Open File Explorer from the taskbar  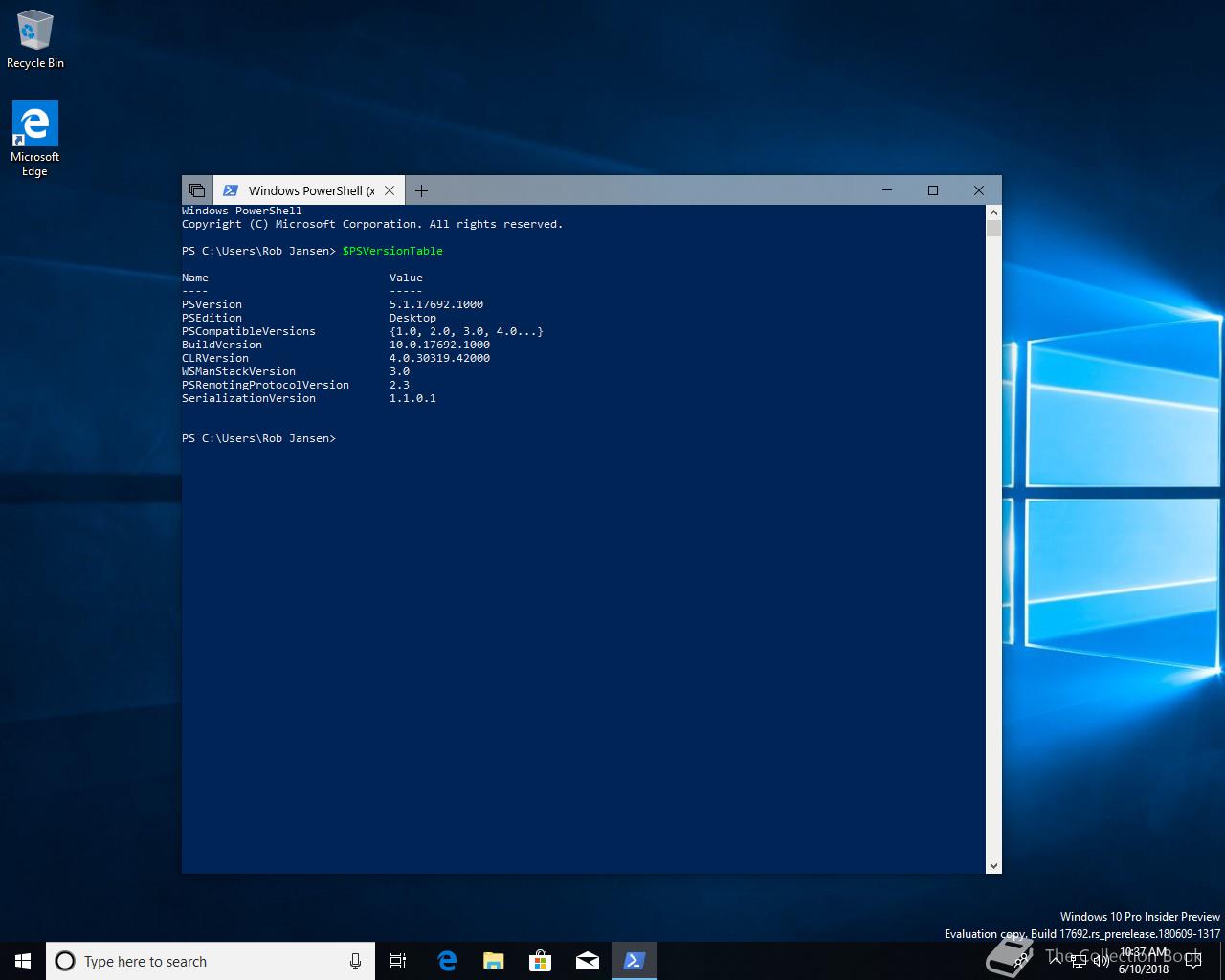click(493, 961)
